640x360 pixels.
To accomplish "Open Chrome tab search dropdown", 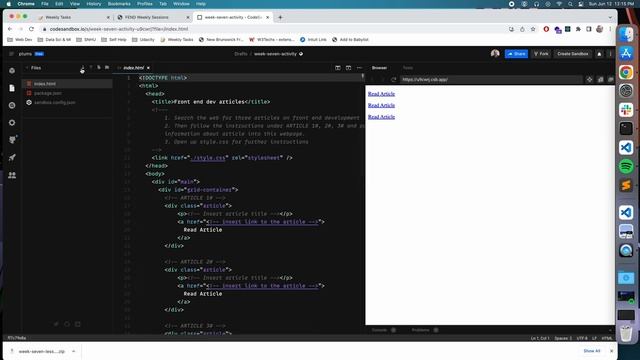I will click(x=610, y=17).
